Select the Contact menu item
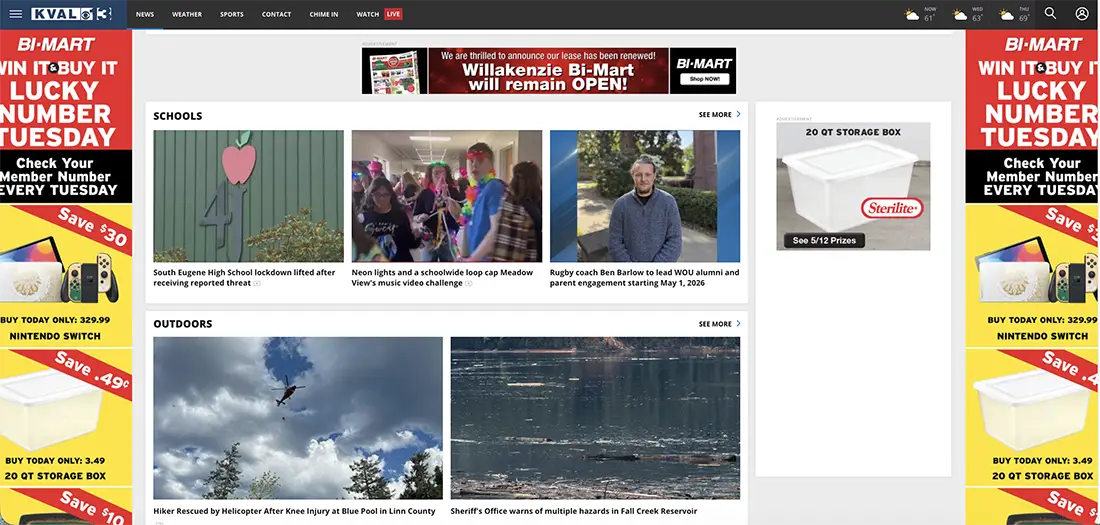Screen dimensions: 1100x525 point(276,14)
